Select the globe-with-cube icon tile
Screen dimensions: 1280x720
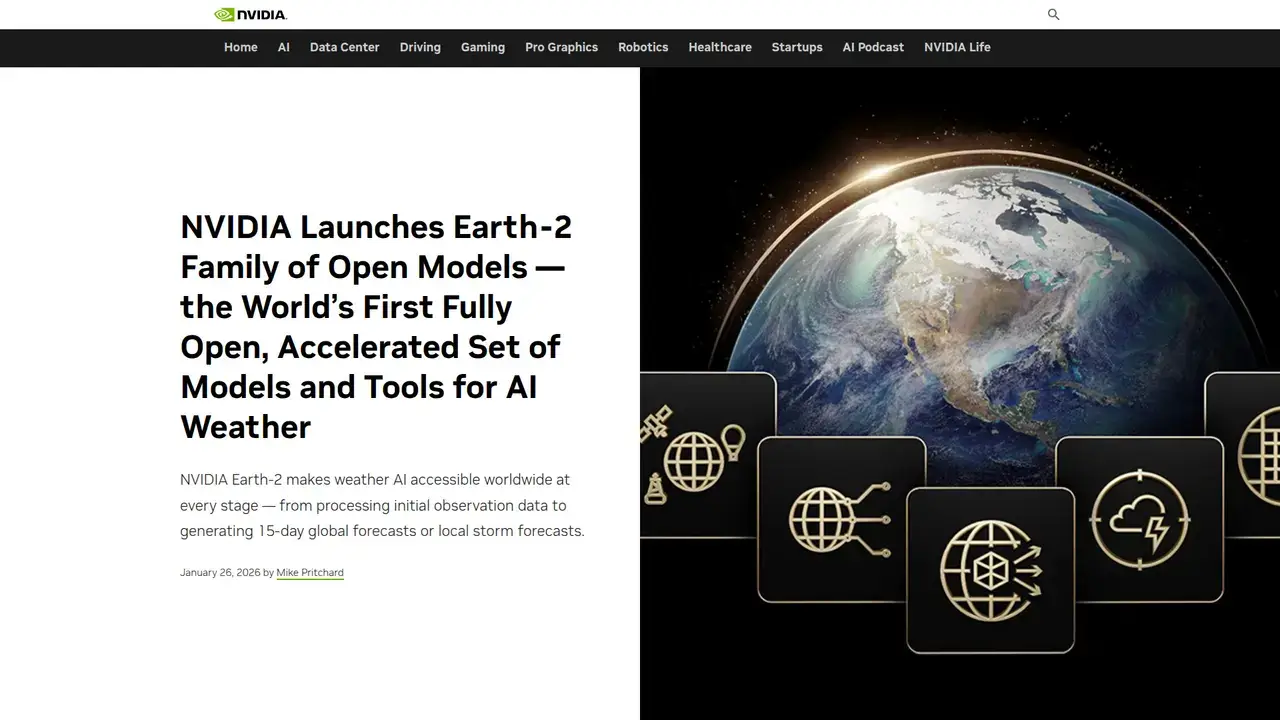coord(990,572)
